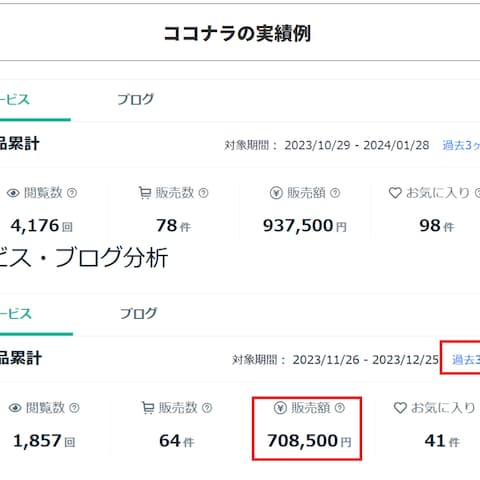
Task: Click lower 販売数 label
Action: point(178,408)
